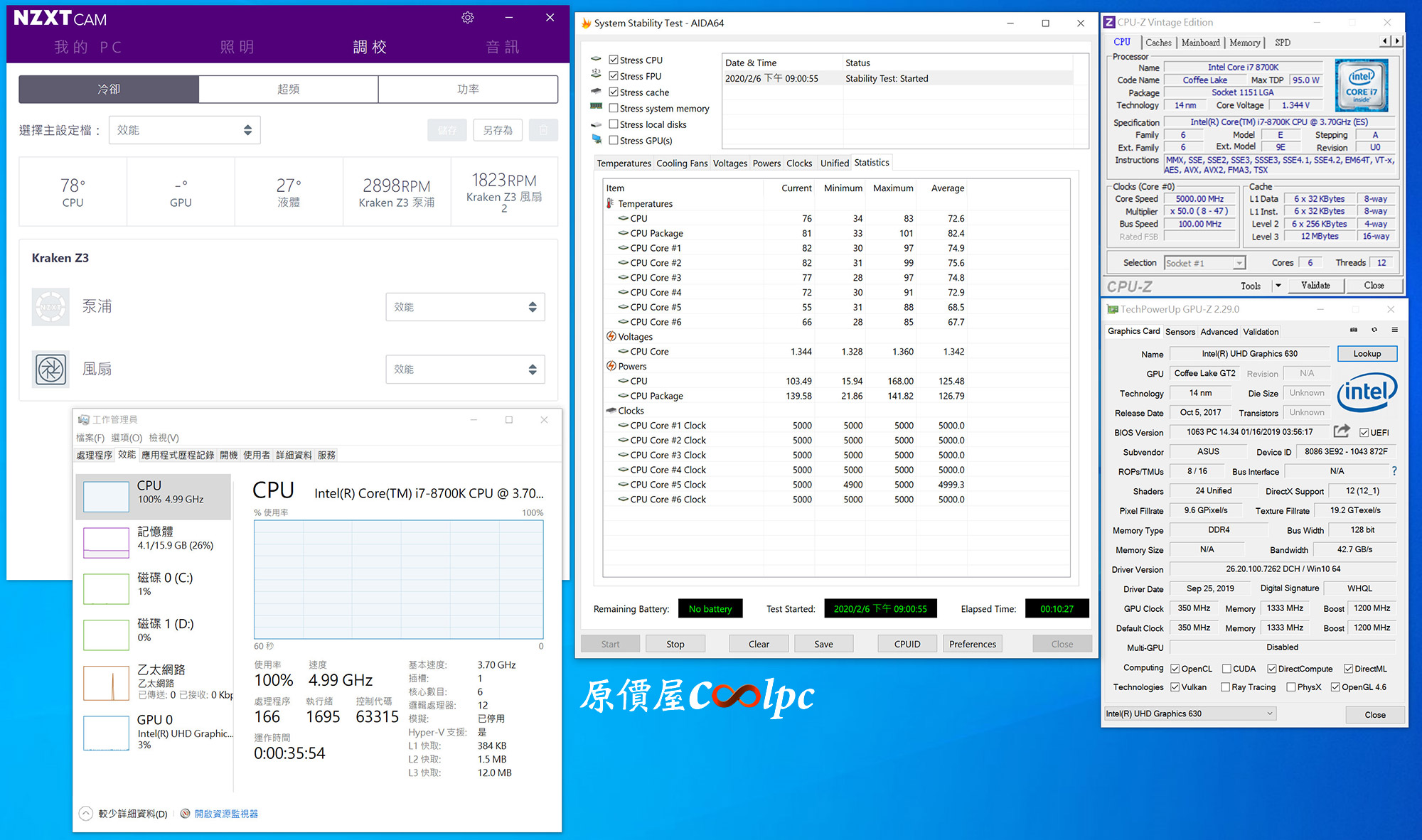Click the CPU usage graph in Task Manager
The width and height of the screenshot is (1422, 840).
point(399,579)
